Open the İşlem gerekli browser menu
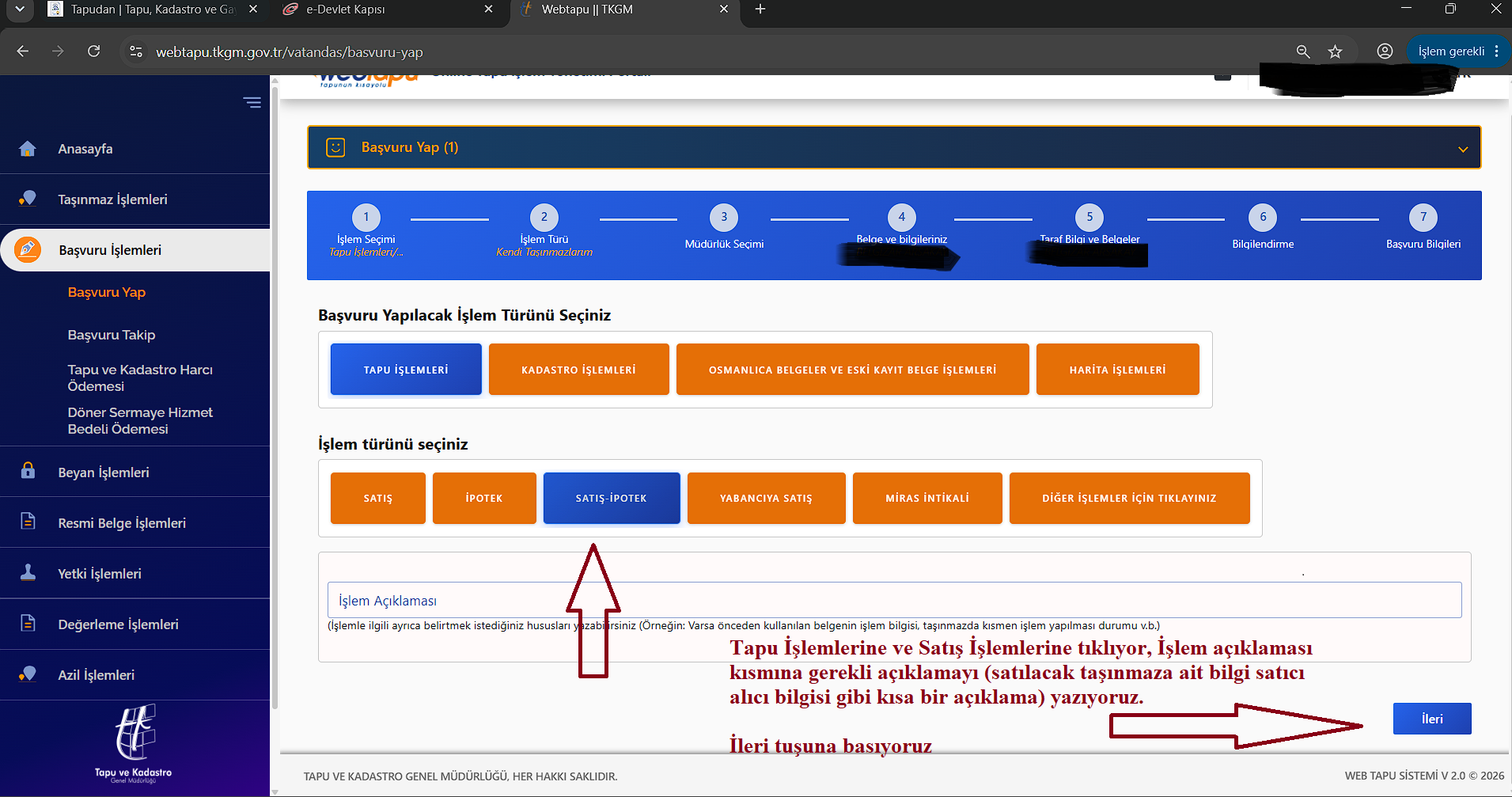1512x797 pixels. [x=1459, y=51]
